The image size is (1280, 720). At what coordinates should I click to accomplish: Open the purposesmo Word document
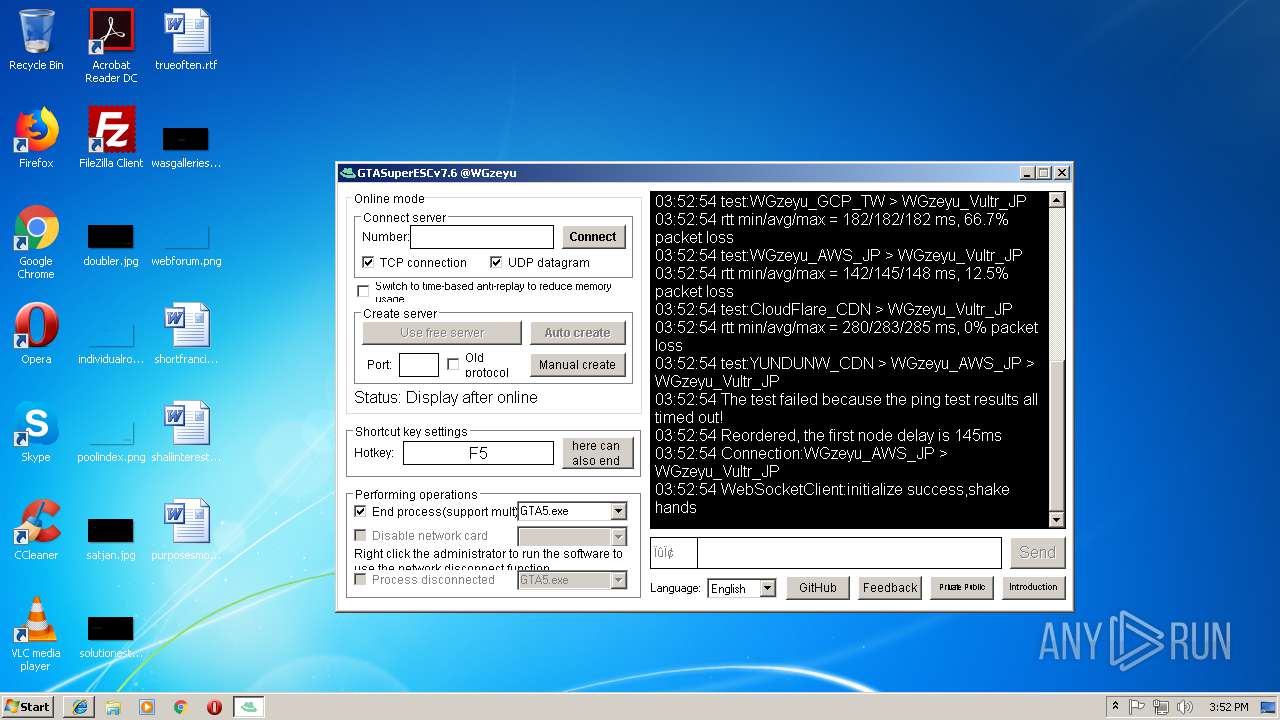(x=186, y=530)
